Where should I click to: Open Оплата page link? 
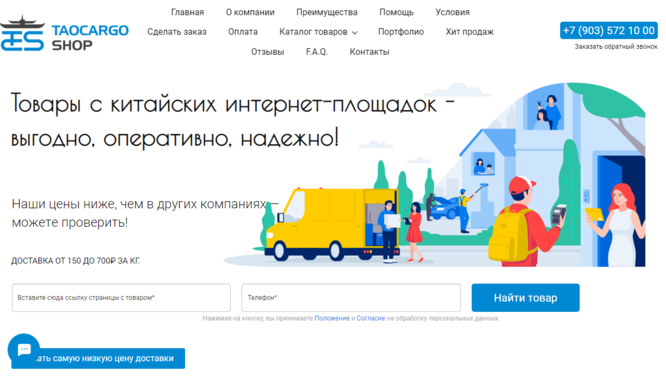(243, 32)
